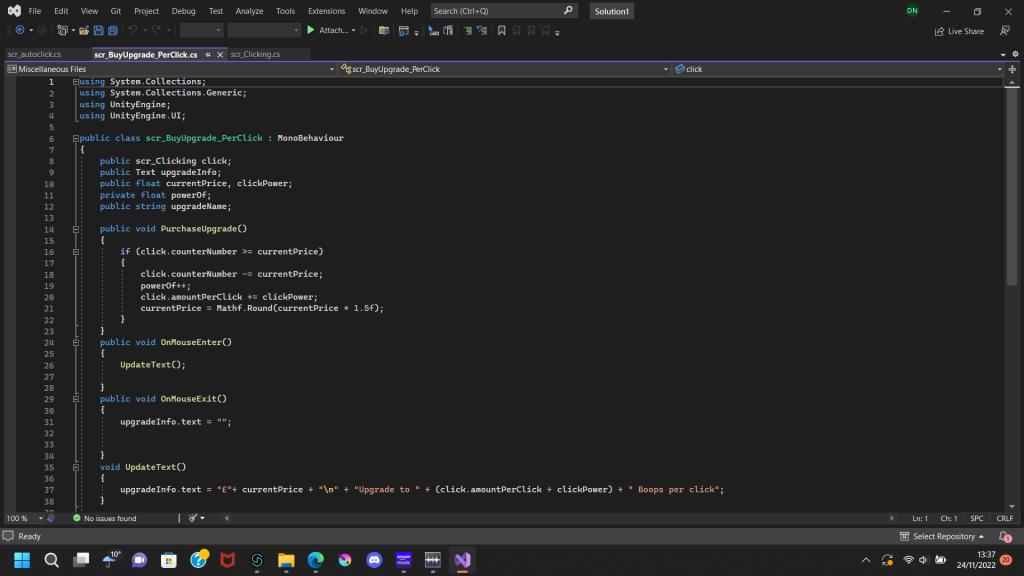Screen dimensions: 1024x576
Task: Open the Debug menu
Action: tap(183, 11)
